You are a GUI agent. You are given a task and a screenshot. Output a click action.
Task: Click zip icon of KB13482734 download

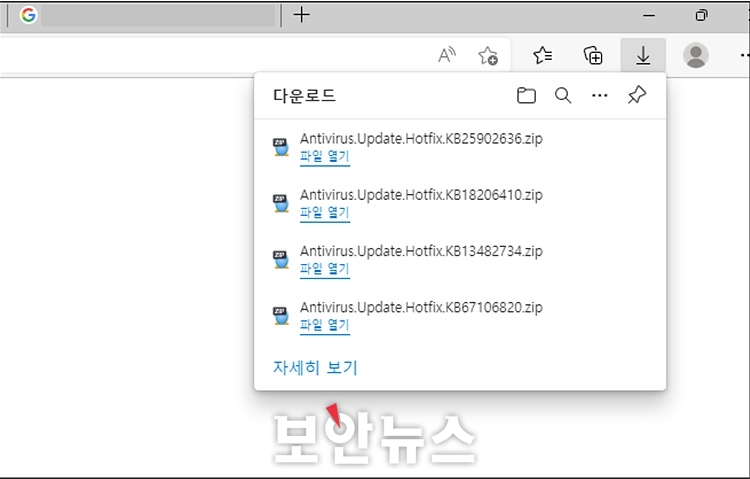click(281, 259)
